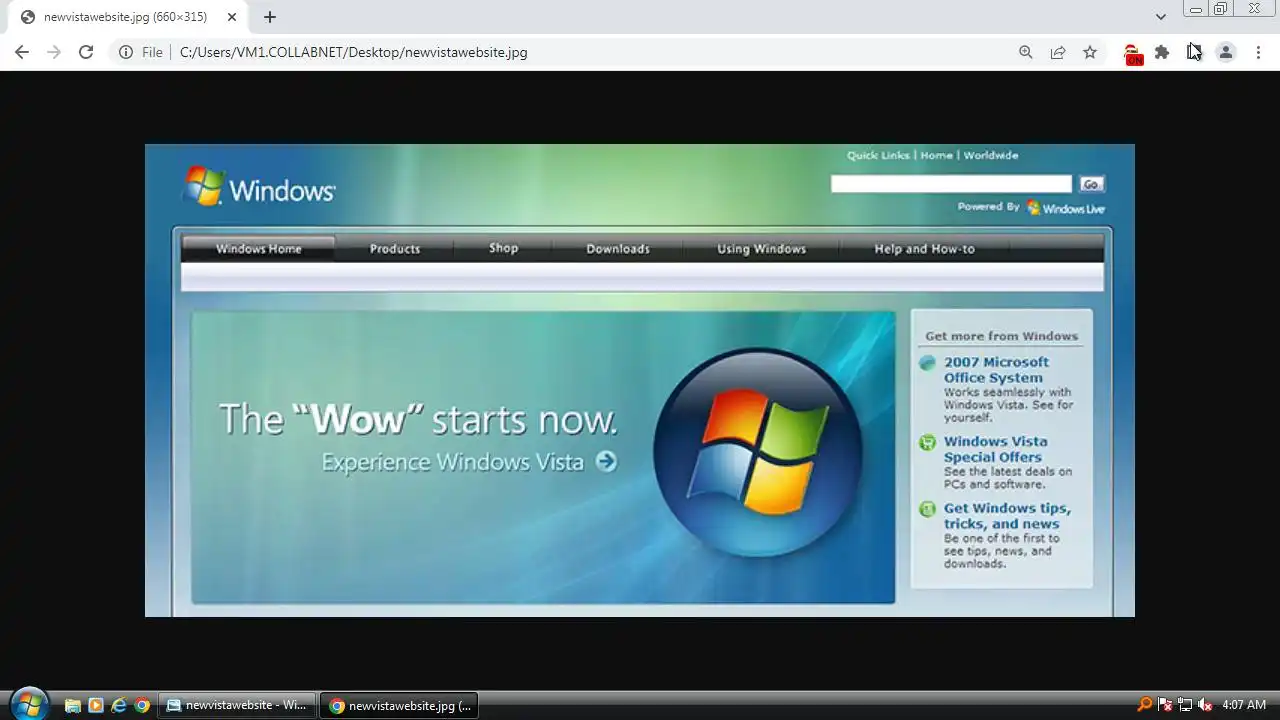Open the Security Center flag tray icon
This screenshot has height=720, width=1280.
(1165, 705)
